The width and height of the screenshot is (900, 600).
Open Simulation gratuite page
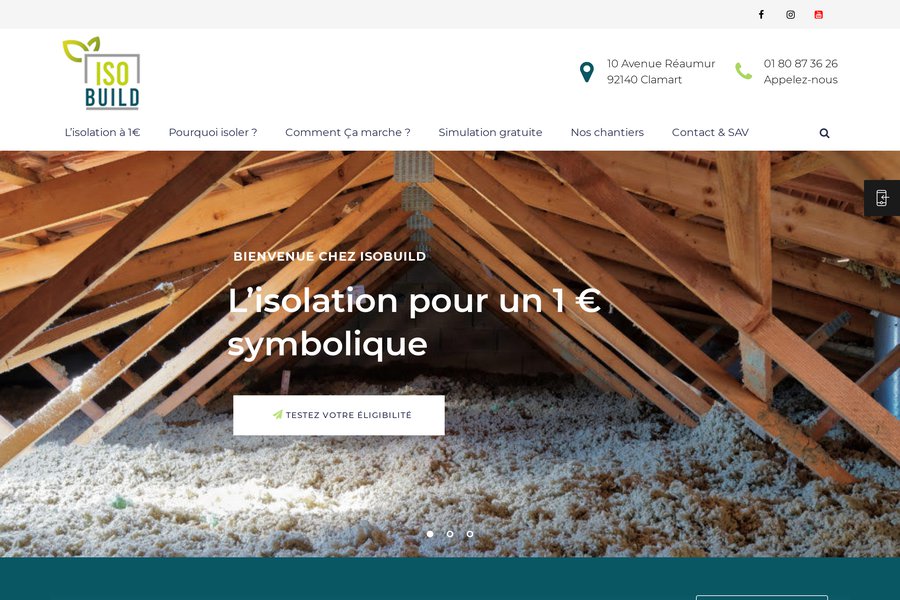490,133
